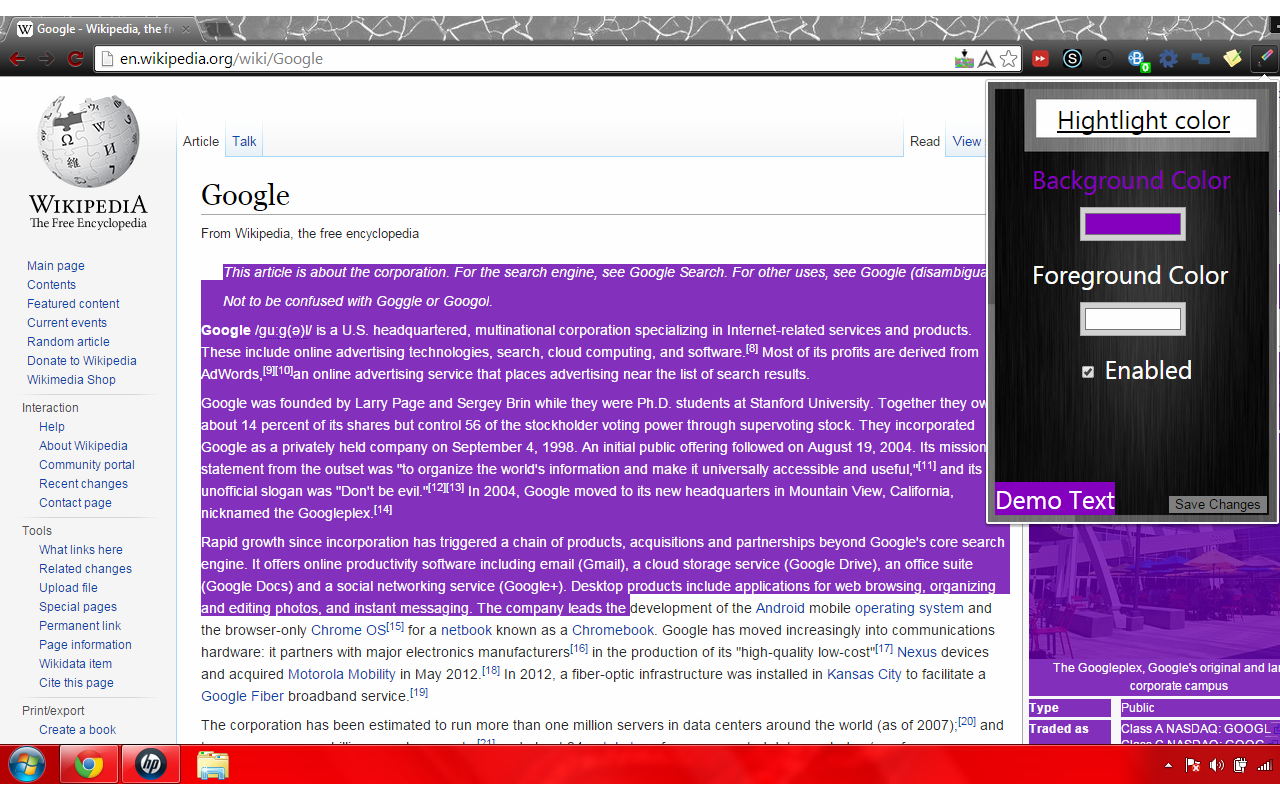Open Create a book link
Viewport: 1280px width, 800px height.
77,730
